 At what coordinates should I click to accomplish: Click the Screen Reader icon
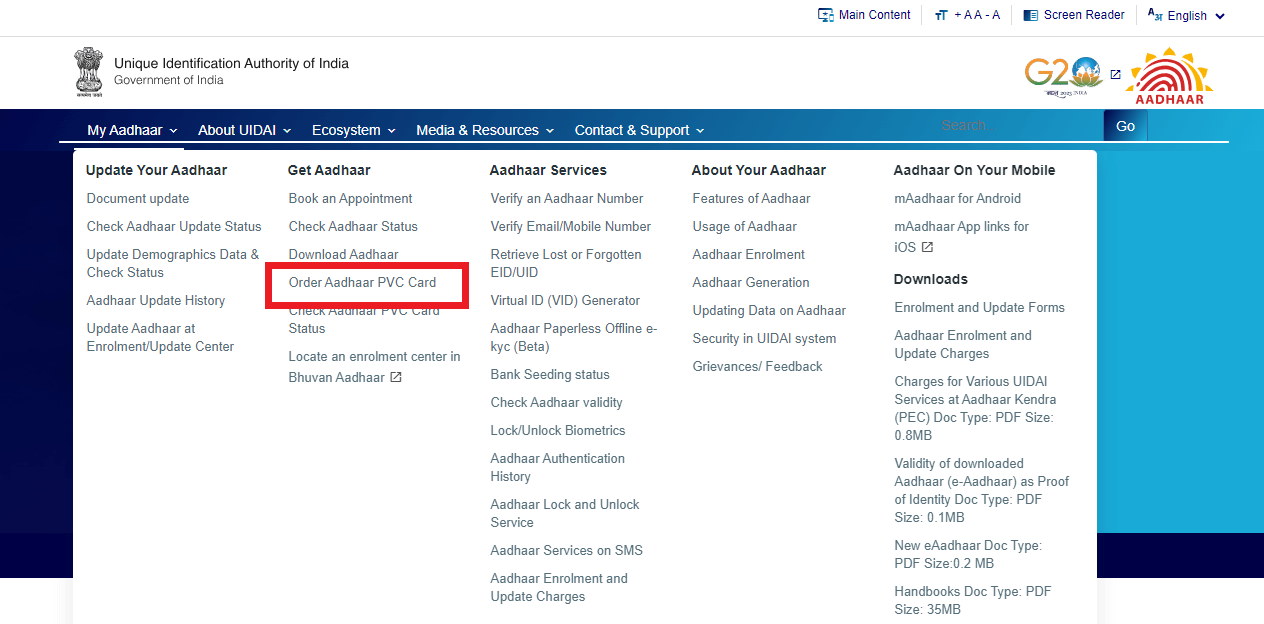tap(1030, 15)
